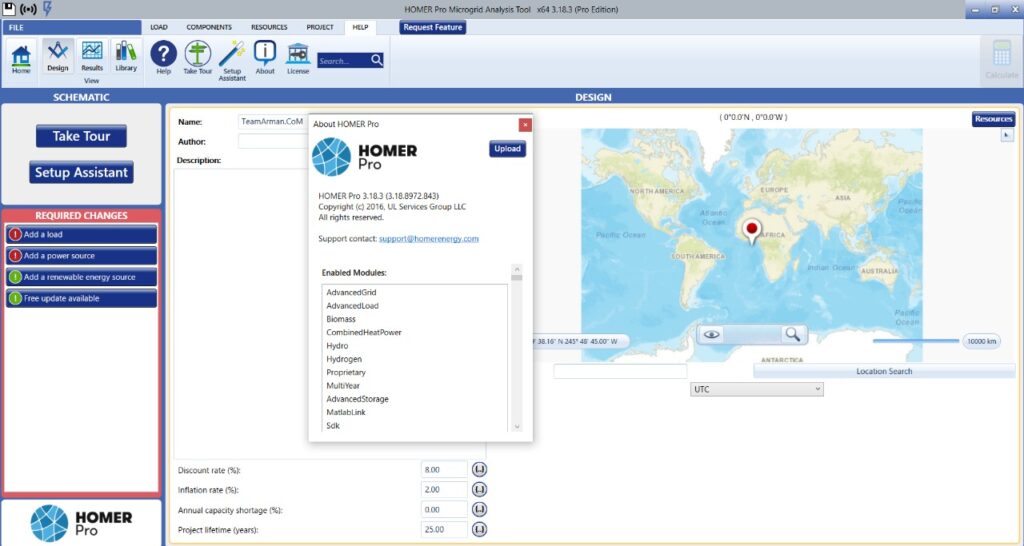Viewport: 1024px width, 546px height.
Task: Open the Library icon
Action: coord(126,56)
